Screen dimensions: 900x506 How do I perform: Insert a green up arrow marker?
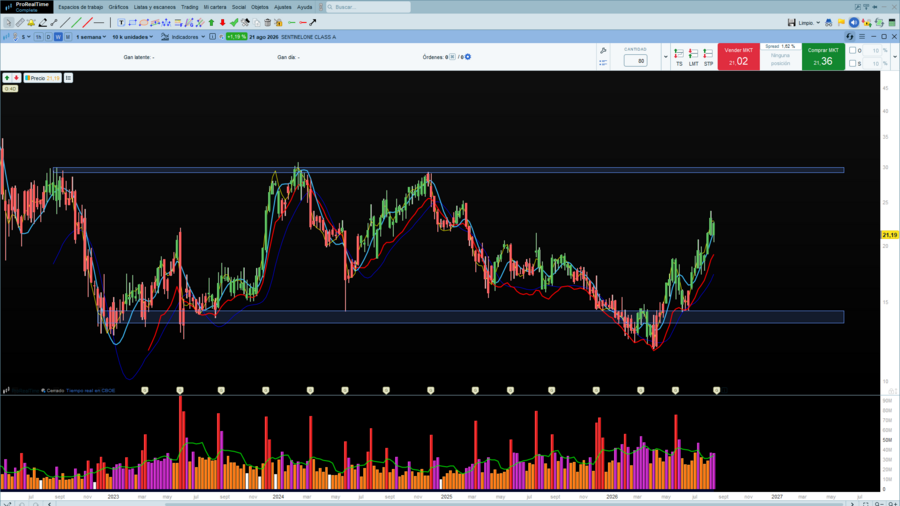211,22
